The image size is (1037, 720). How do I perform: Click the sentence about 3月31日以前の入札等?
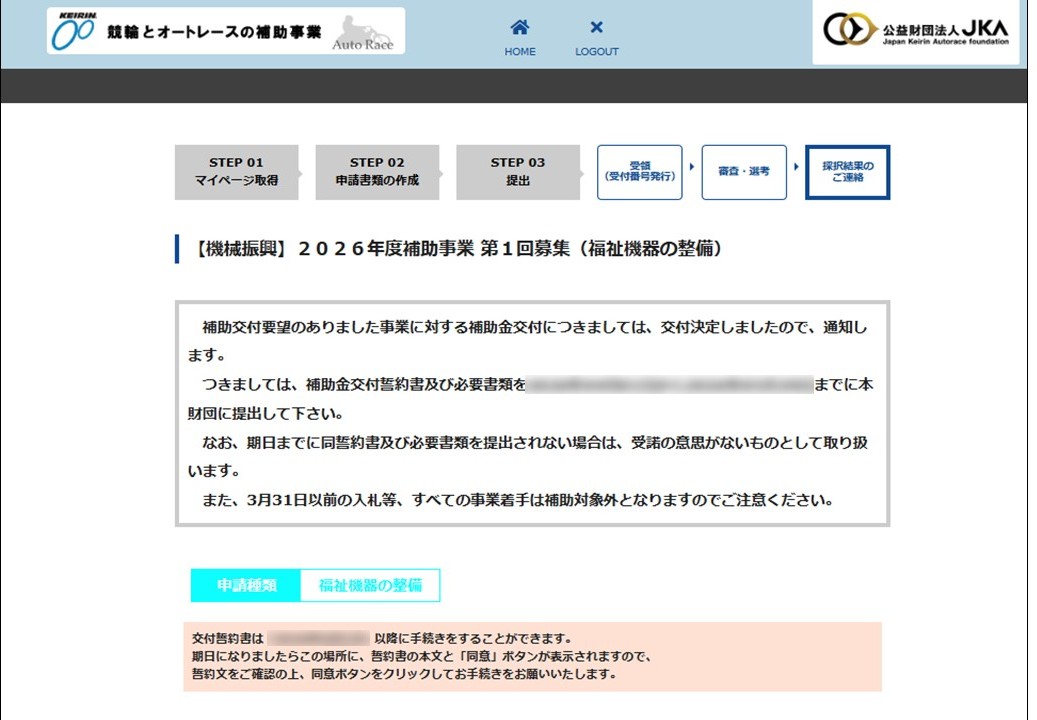click(518, 500)
